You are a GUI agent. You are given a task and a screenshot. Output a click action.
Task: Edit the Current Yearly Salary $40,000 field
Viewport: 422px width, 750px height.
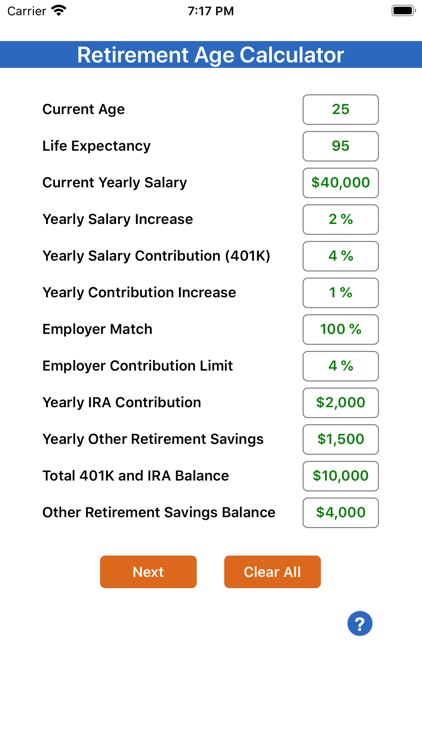[341, 183]
